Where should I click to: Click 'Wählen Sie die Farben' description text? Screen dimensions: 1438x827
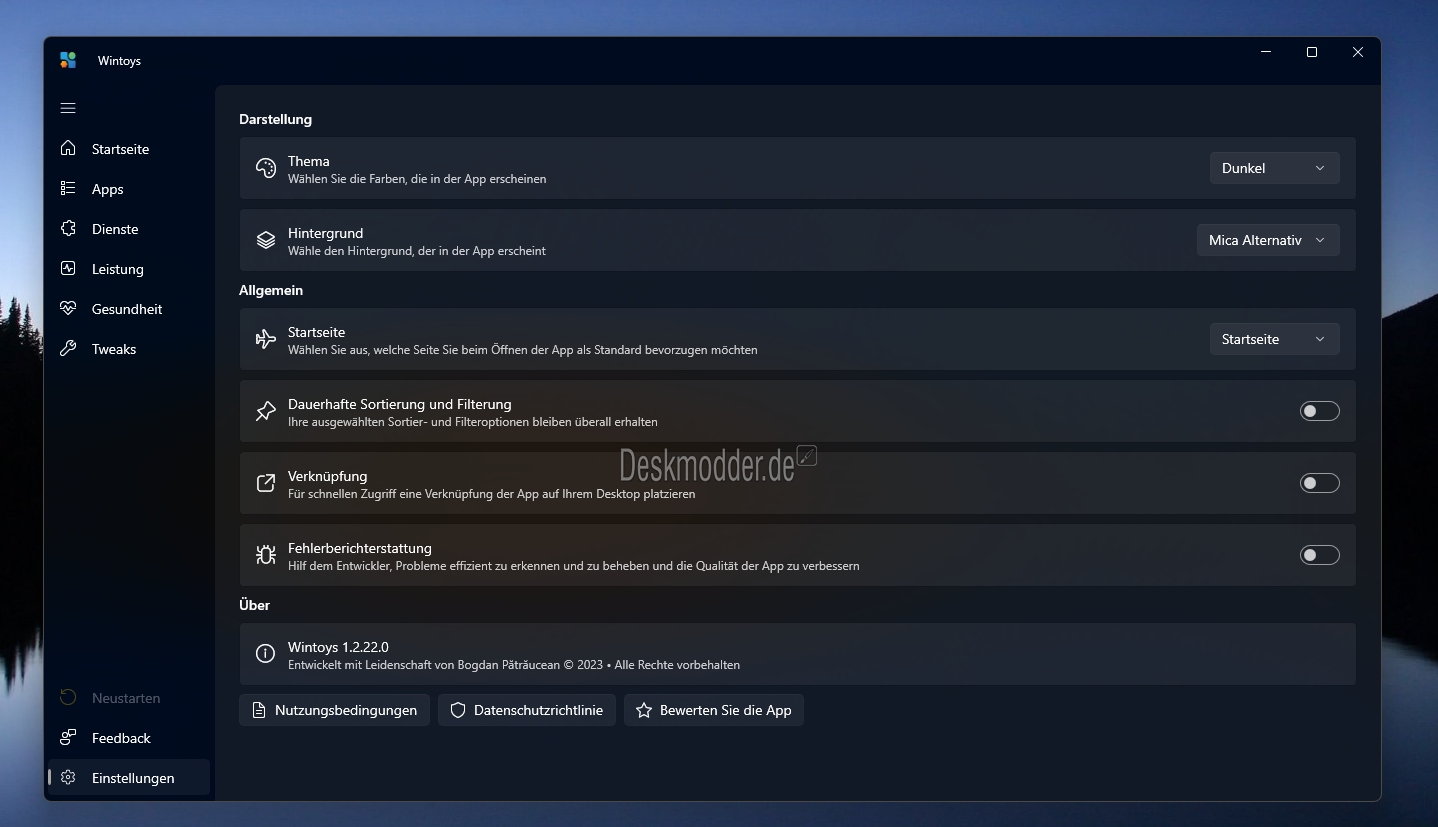pyautogui.click(x=417, y=179)
